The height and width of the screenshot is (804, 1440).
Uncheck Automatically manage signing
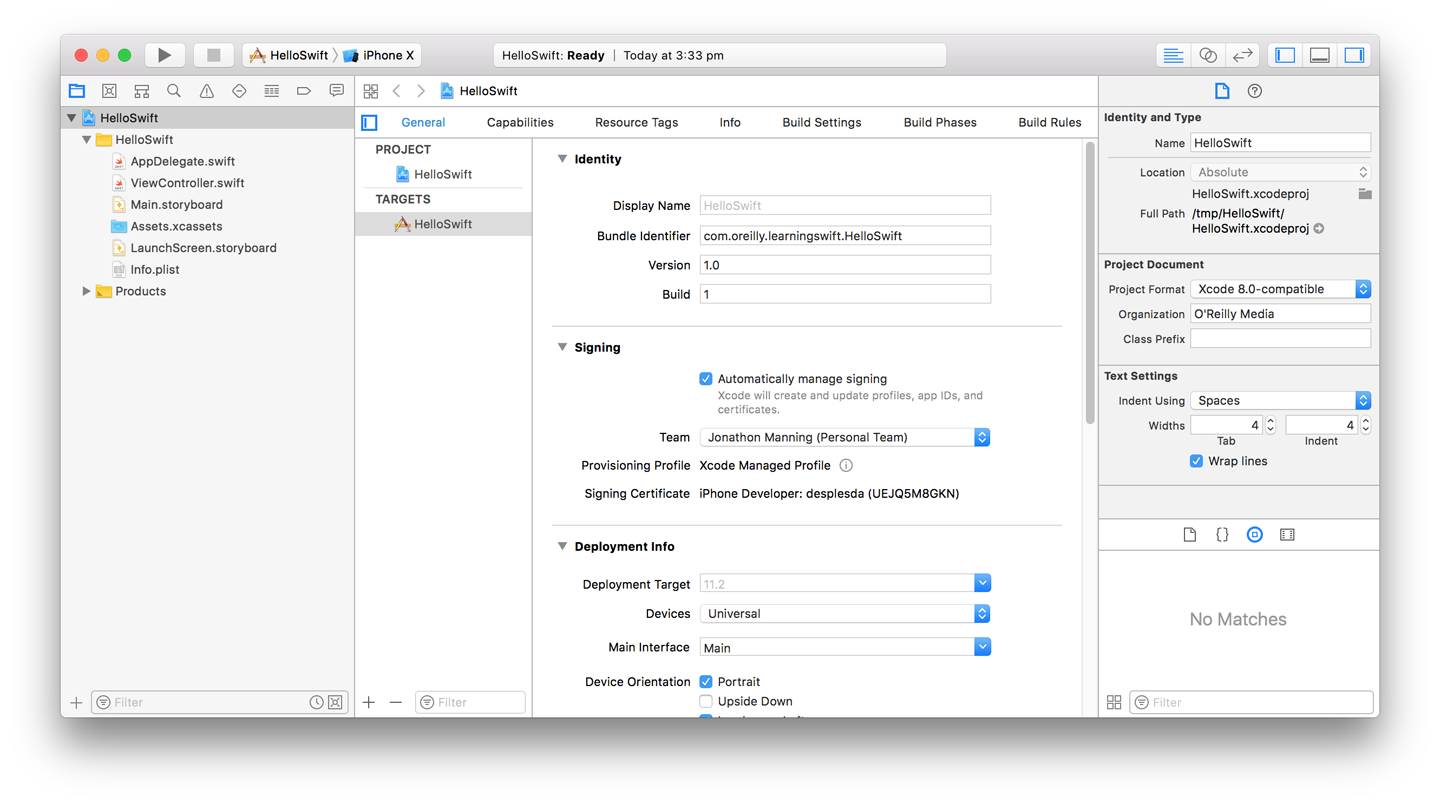[x=706, y=379]
